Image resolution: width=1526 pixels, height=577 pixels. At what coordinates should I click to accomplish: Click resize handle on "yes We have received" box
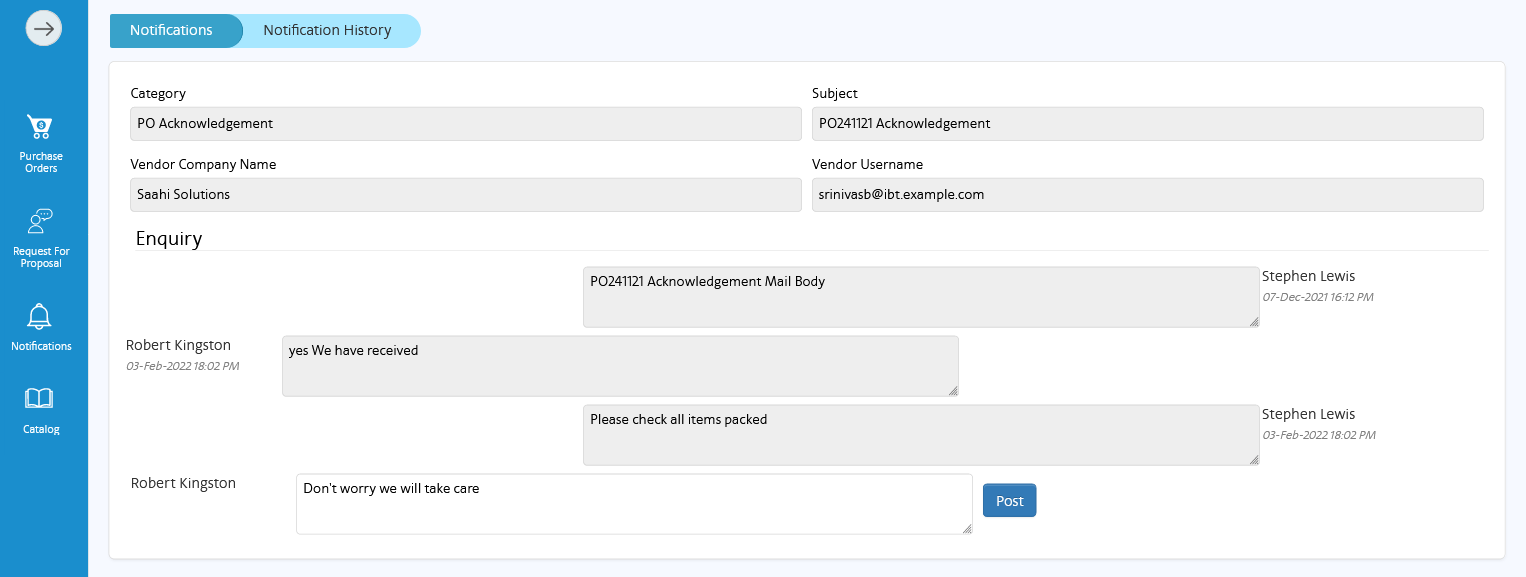[952, 390]
